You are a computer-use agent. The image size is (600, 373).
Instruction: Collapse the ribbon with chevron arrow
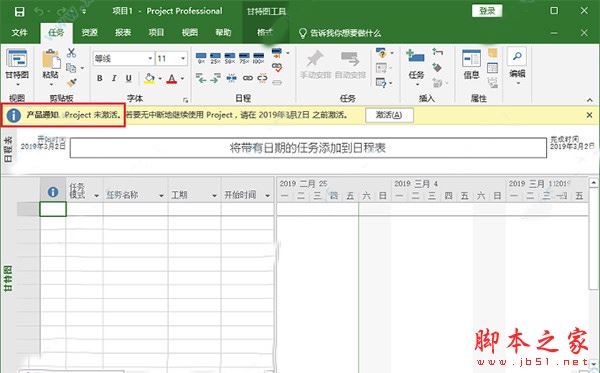point(590,100)
